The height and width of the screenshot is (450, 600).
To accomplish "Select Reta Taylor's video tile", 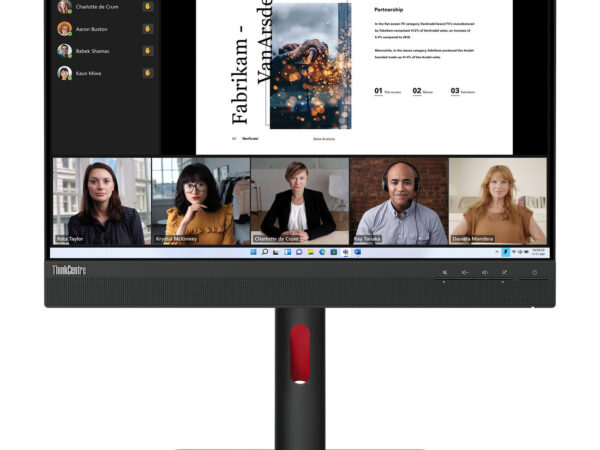I will (100, 200).
